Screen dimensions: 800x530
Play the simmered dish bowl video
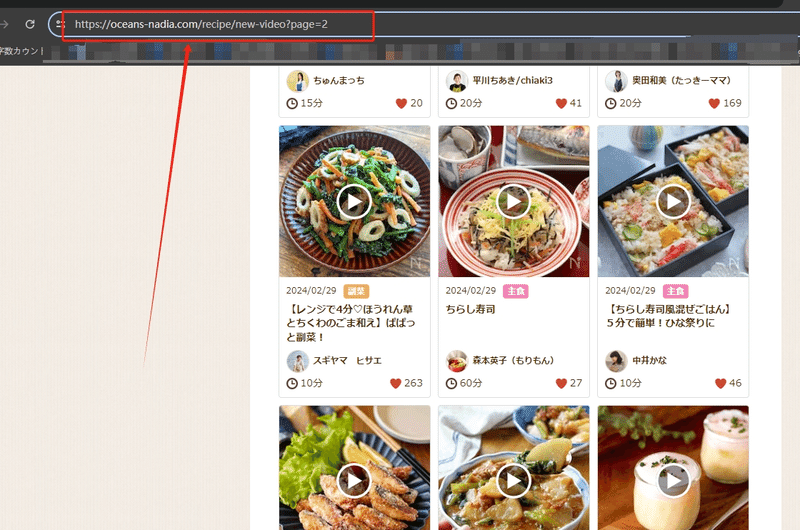513,481
